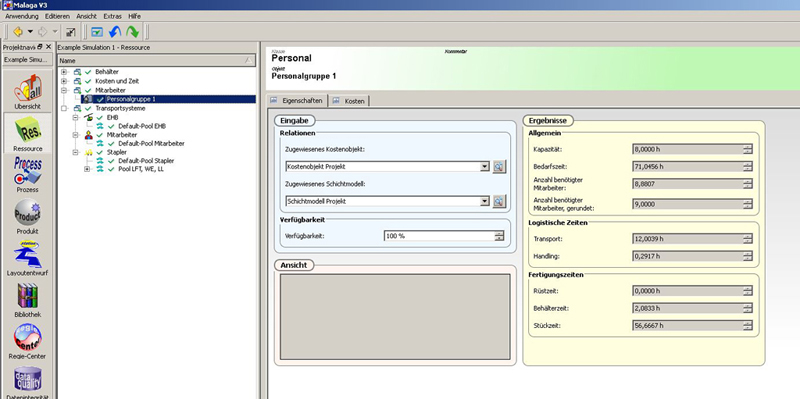
Task: Click the Ergebnisse section header label
Action: click(548, 121)
